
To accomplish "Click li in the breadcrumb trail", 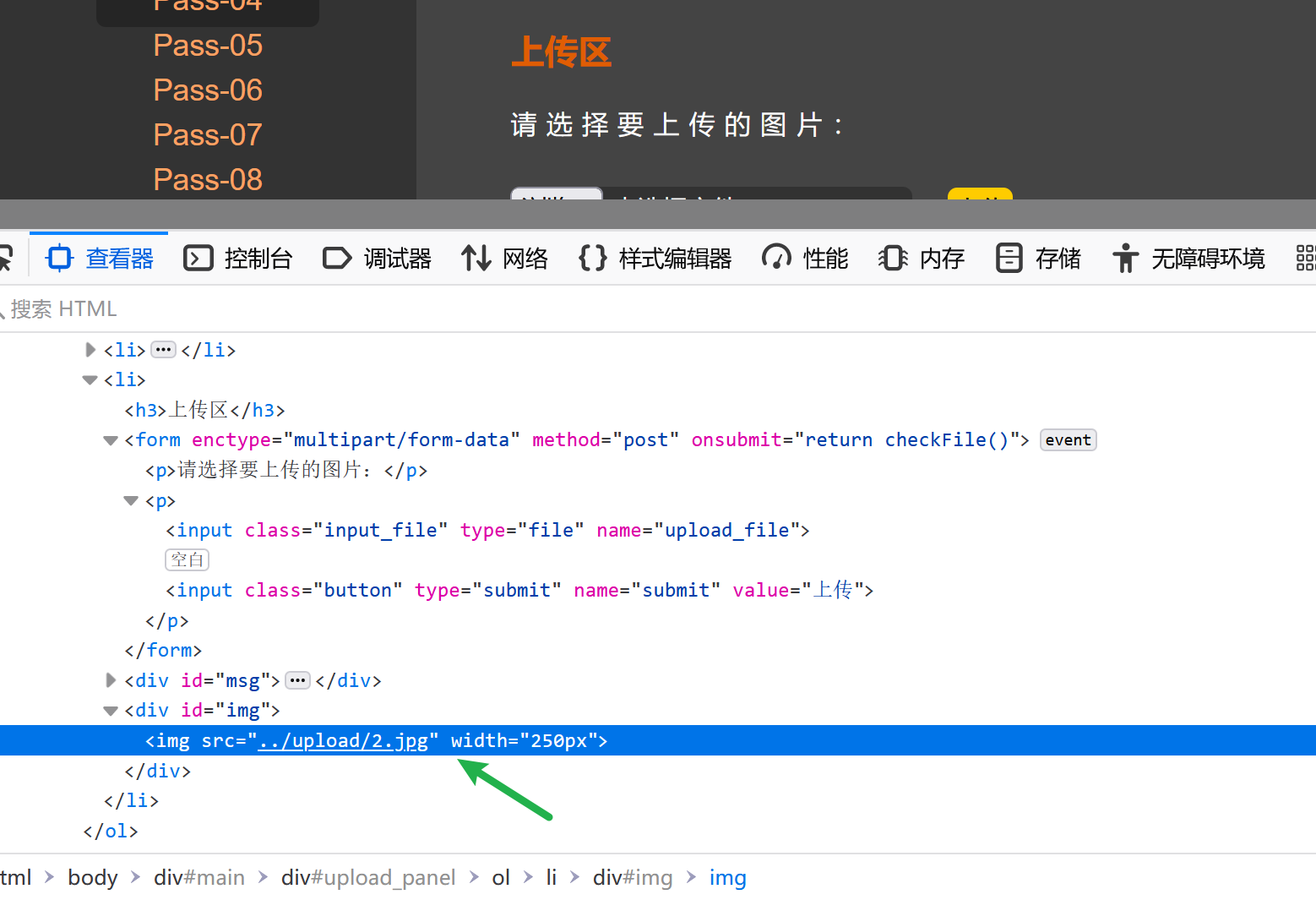I will coord(551,877).
